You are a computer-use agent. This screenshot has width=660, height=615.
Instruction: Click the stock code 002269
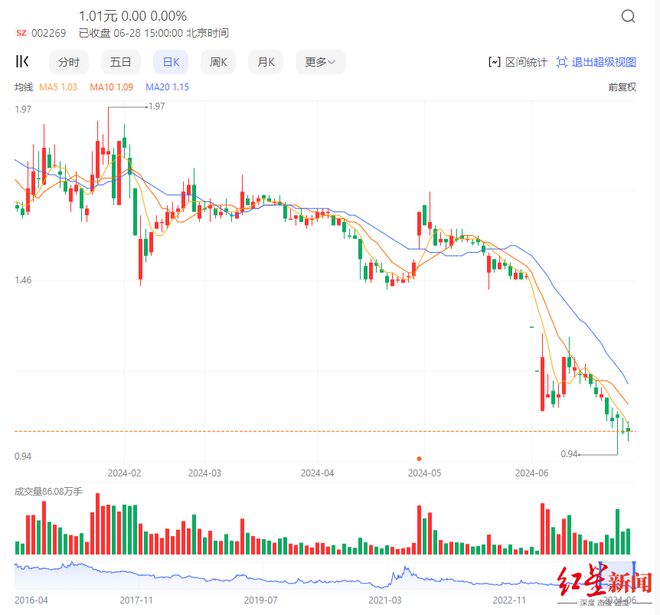point(49,33)
